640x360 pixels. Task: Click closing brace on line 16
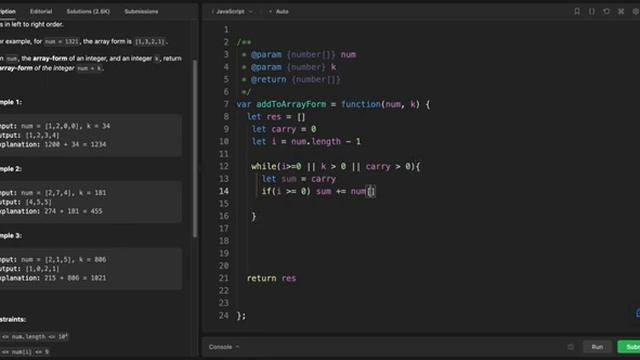(254, 216)
